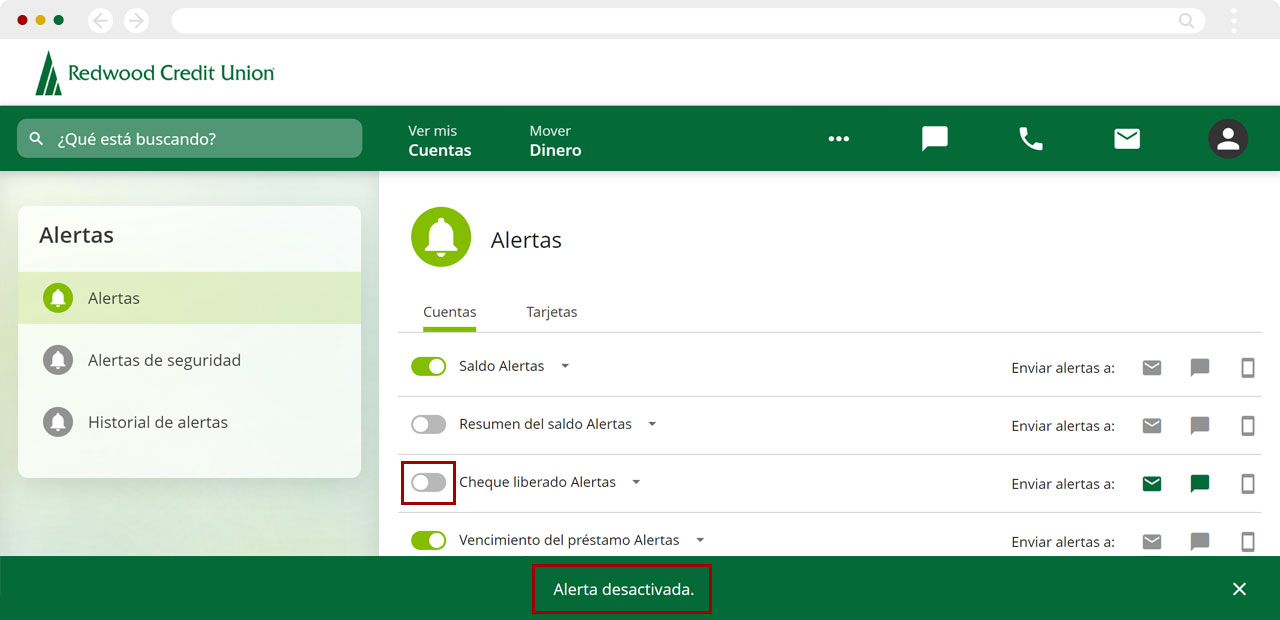This screenshot has width=1280, height=620.
Task: Go to Mover Dinero
Action: coord(555,141)
